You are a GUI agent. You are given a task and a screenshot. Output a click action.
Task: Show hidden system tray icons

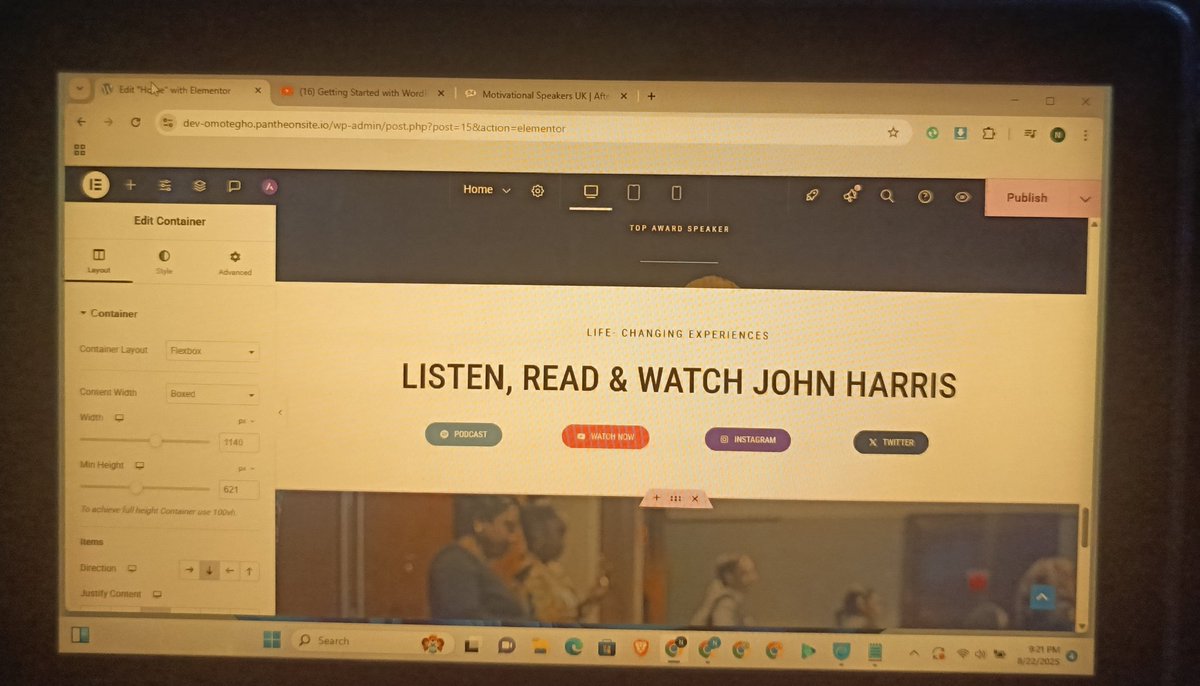pyautogui.click(x=913, y=654)
